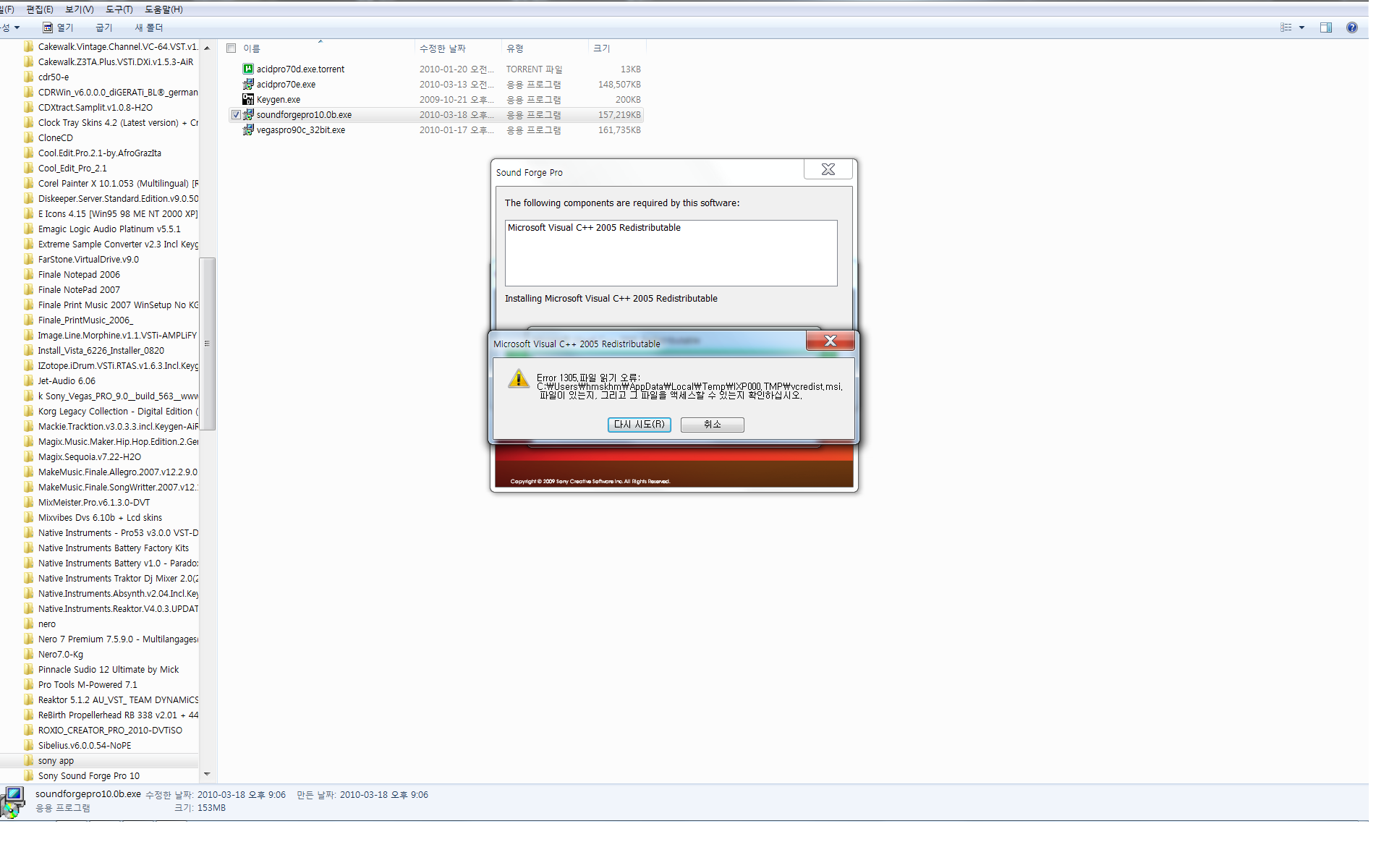
Task: Click the open (열기) toolbar icon
Action: 48,27
